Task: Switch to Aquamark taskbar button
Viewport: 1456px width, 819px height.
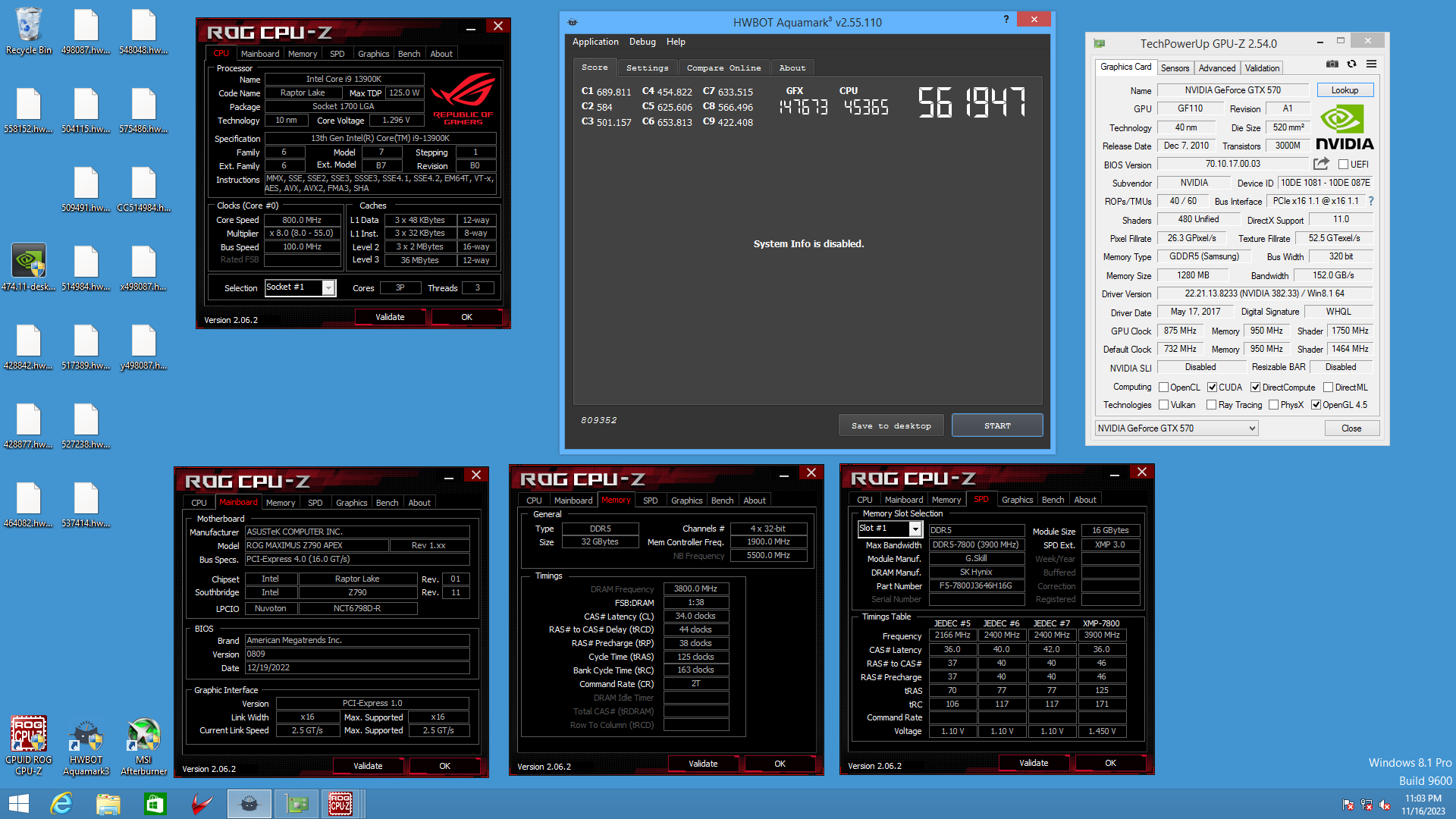Action: click(x=249, y=804)
